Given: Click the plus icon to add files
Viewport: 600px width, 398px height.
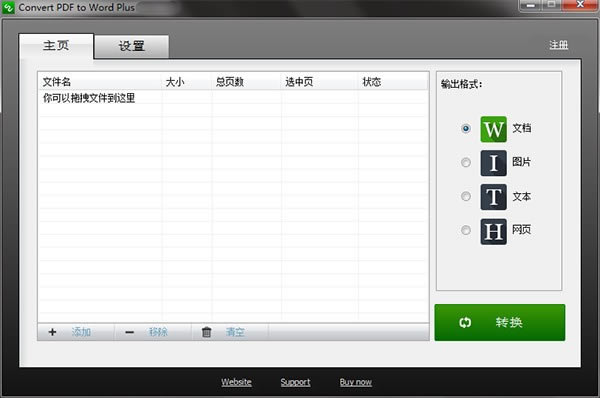Looking at the screenshot, I should 52,332.
